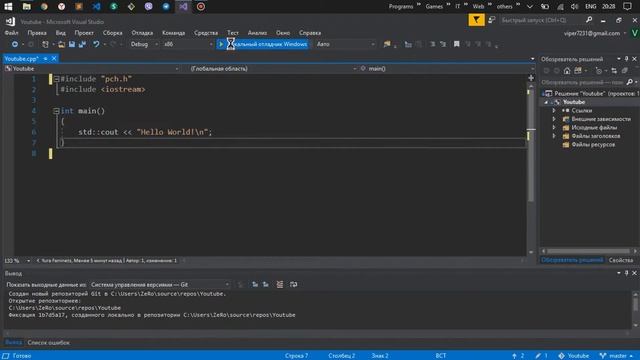640x360 pixels.
Task: Expand Исходные файлы folder
Action: [554, 127]
